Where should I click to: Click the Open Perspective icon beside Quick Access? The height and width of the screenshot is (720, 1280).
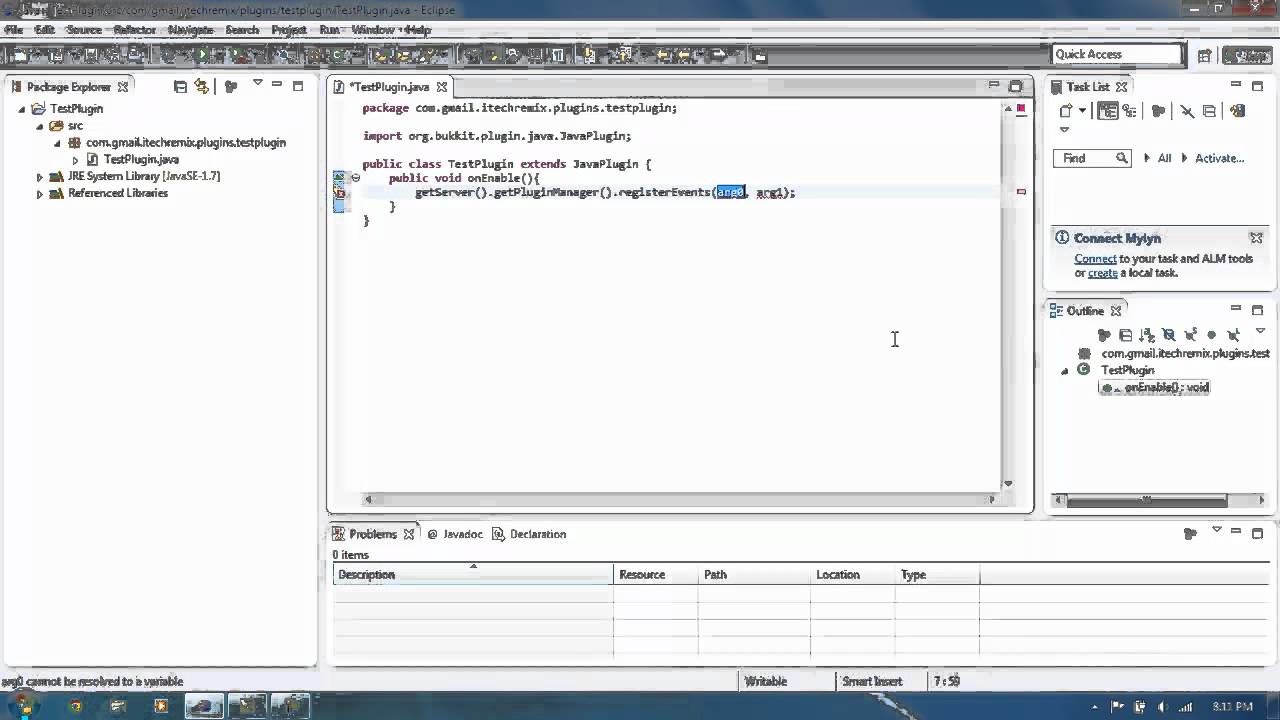point(1205,55)
